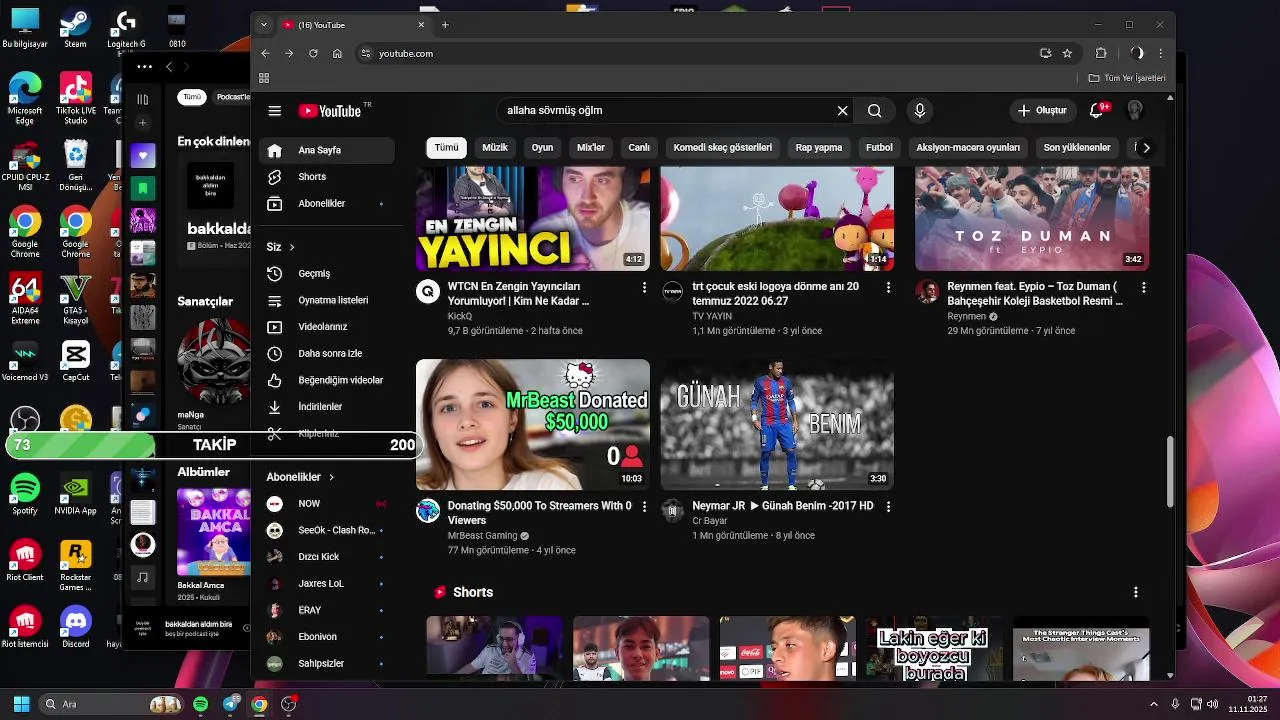The image size is (1280, 720).
Task: Open CapCut desktop icon
Action: (x=75, y=362)
